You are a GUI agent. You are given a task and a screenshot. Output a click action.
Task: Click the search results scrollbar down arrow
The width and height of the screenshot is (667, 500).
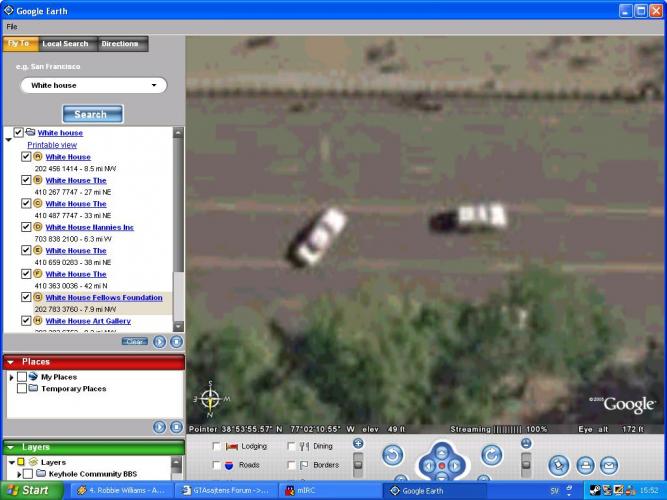click(178, 326)
